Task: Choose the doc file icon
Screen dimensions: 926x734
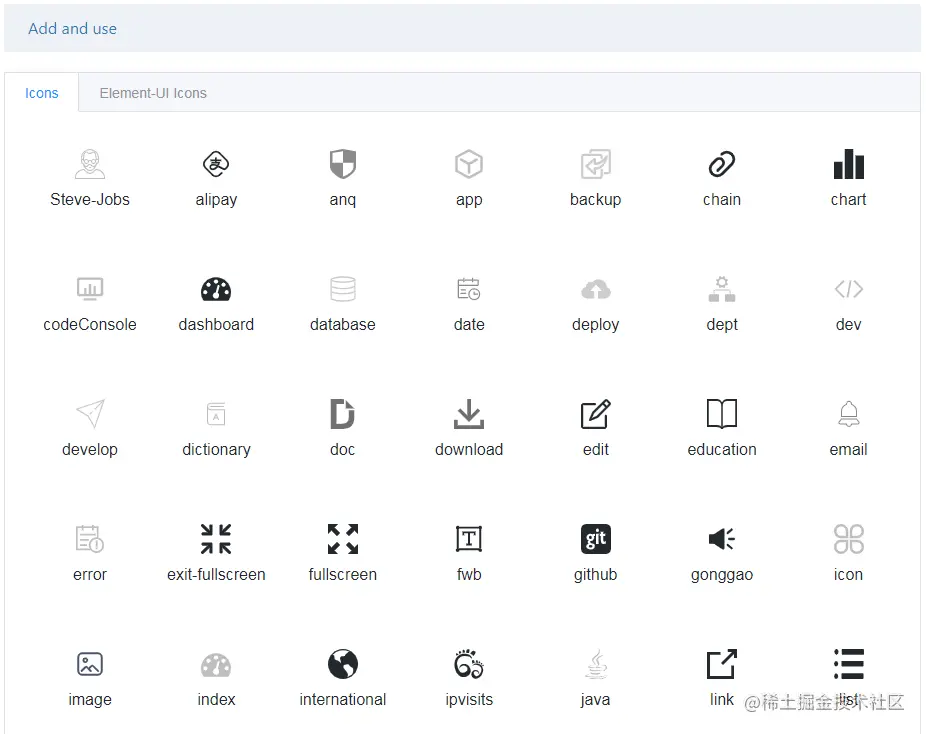Action: click(343, 414)
